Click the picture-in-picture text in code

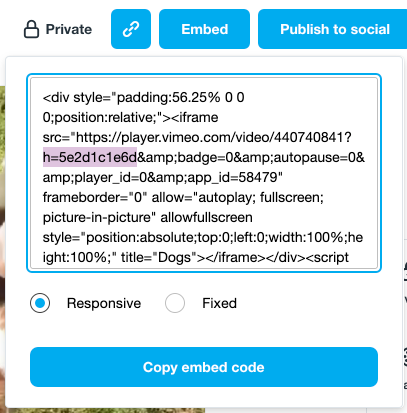click(x=99, y=217)
